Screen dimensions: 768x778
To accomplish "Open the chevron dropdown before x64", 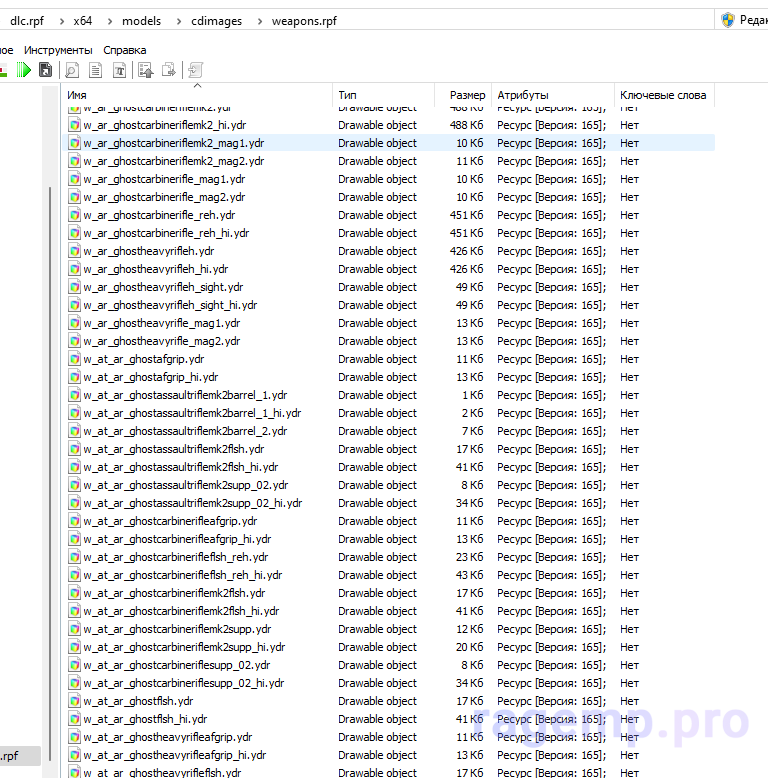I will 62,21.
